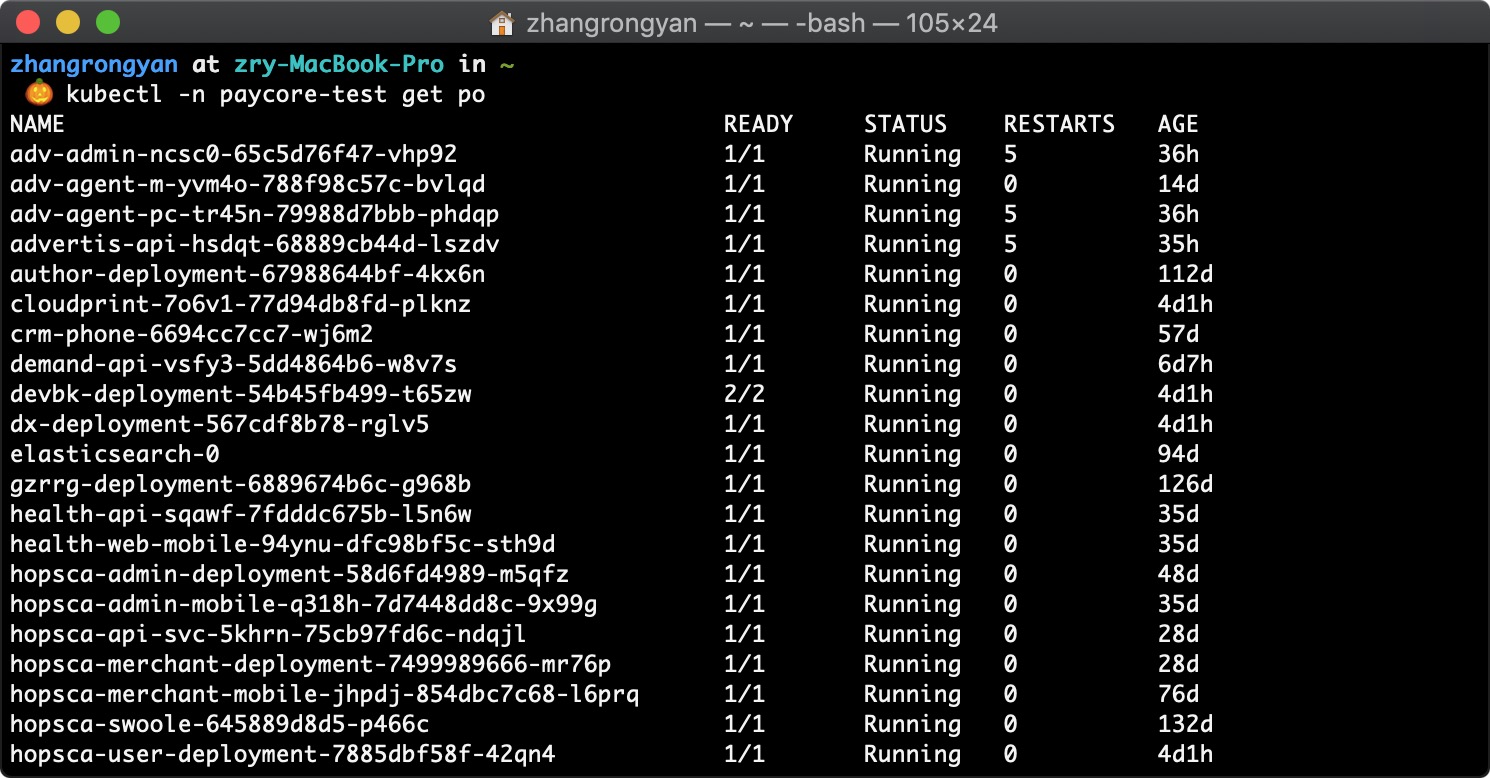
Task: Click the STATUS column header
Action: (x=905, y=124)
